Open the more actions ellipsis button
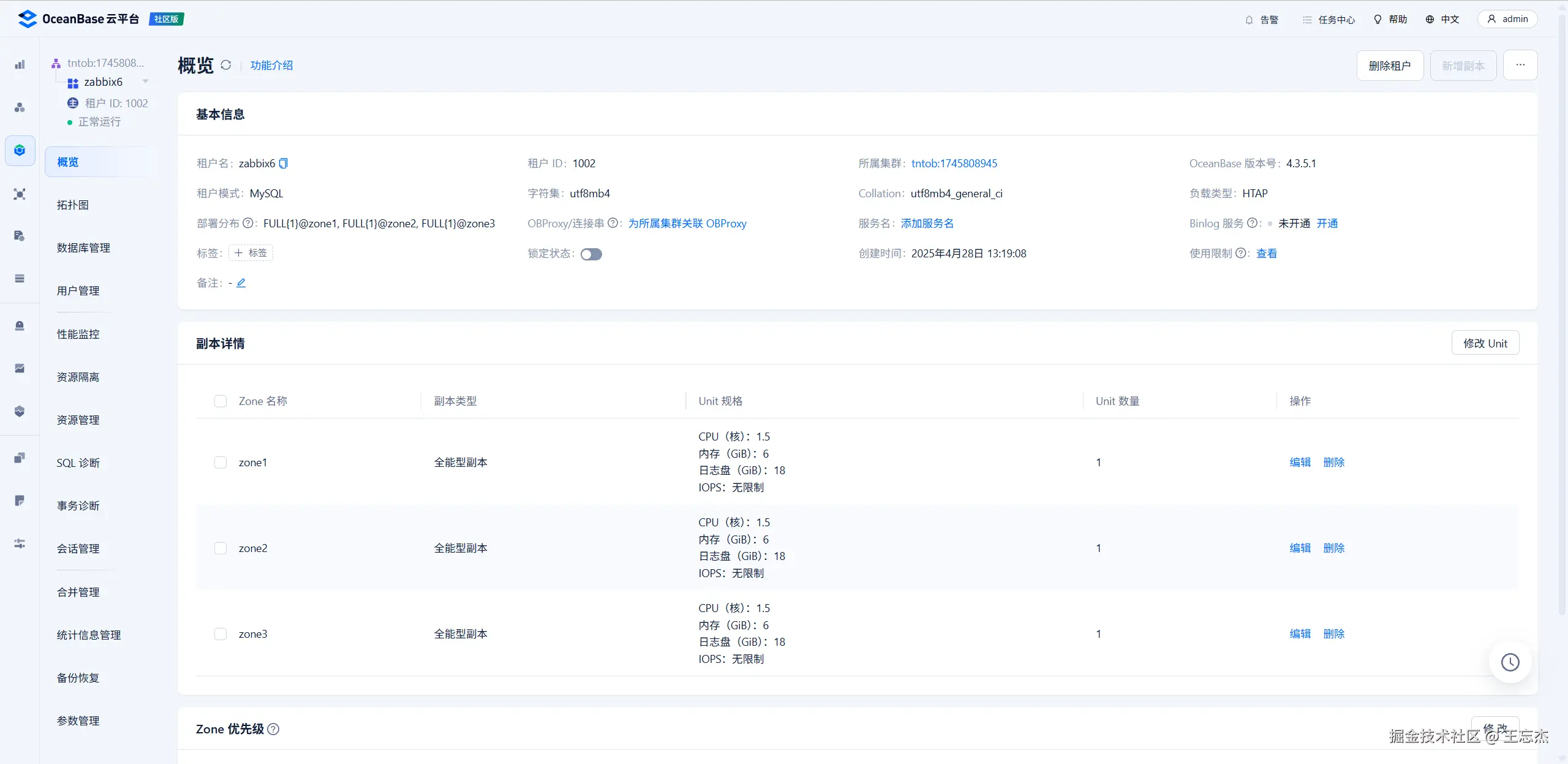Screen dimensions: 1568x764 pos(1520,65)
